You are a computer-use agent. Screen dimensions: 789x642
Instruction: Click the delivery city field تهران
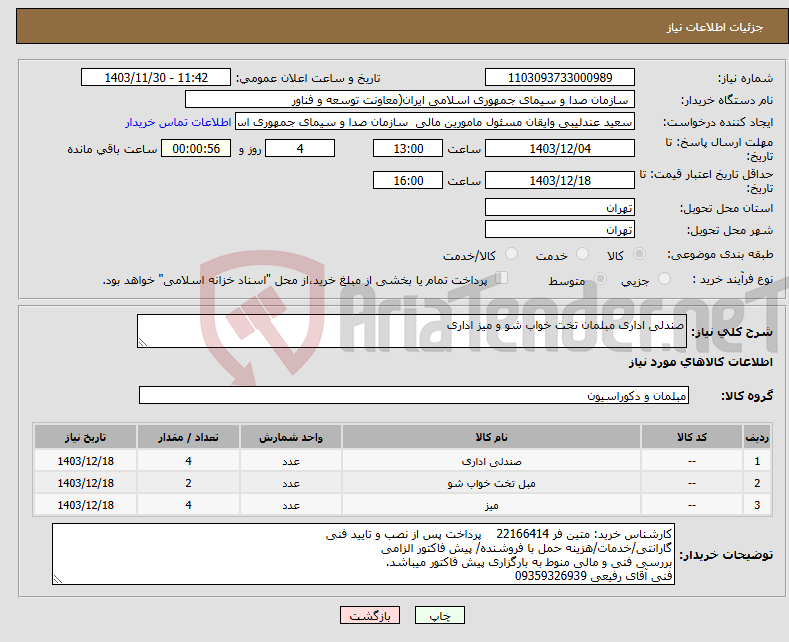pyautogui.click(x=560, y=229)
